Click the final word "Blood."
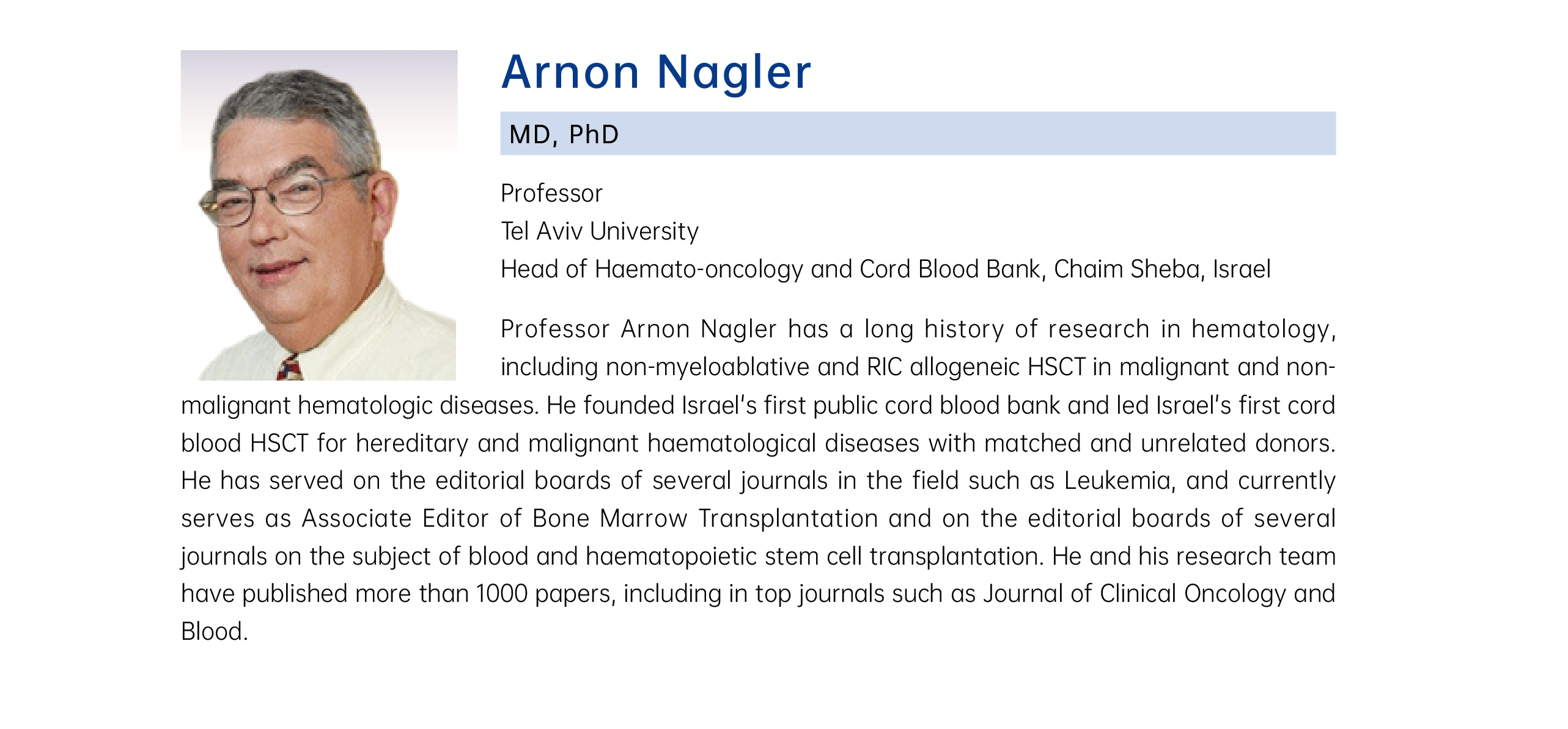Viewport: 1568px width, 729px height. tap(215, 632)
